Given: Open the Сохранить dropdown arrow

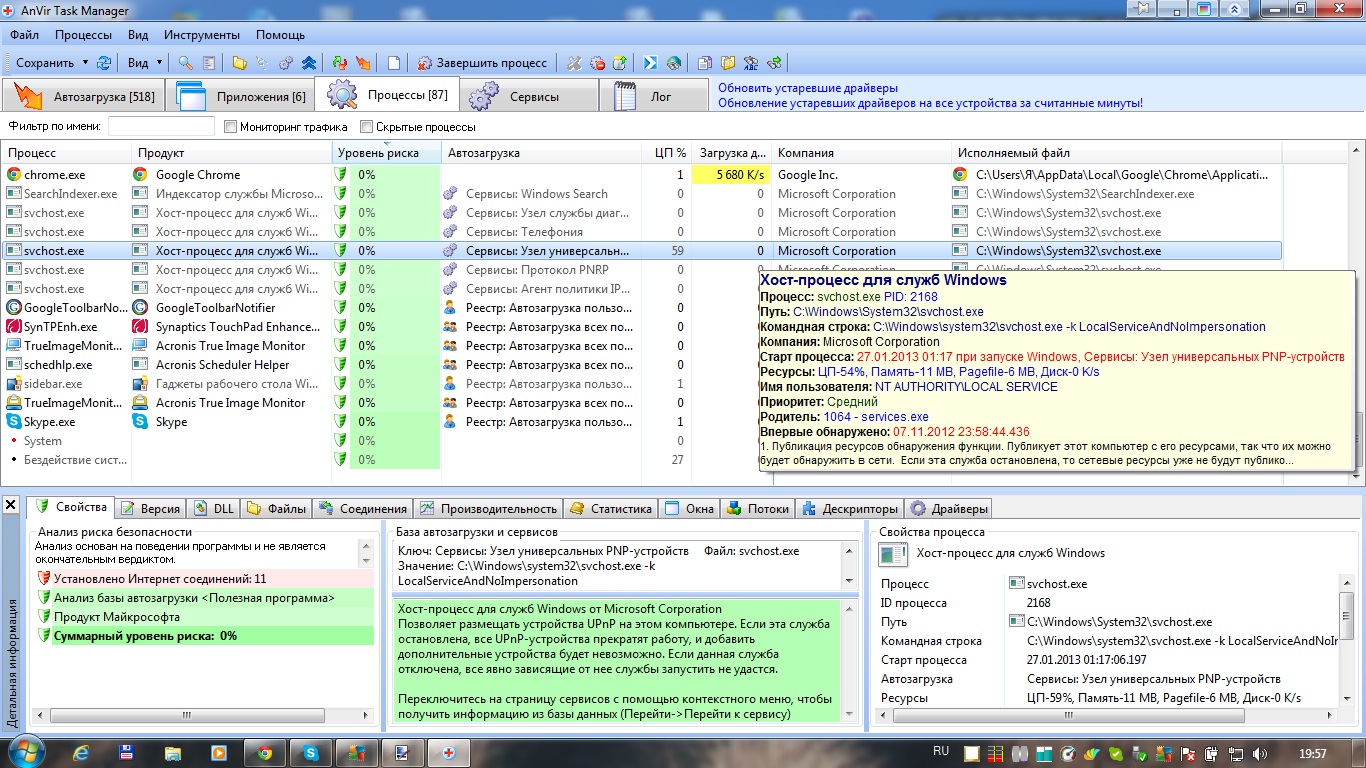Looking at the screenshot, I should (85, 63).
